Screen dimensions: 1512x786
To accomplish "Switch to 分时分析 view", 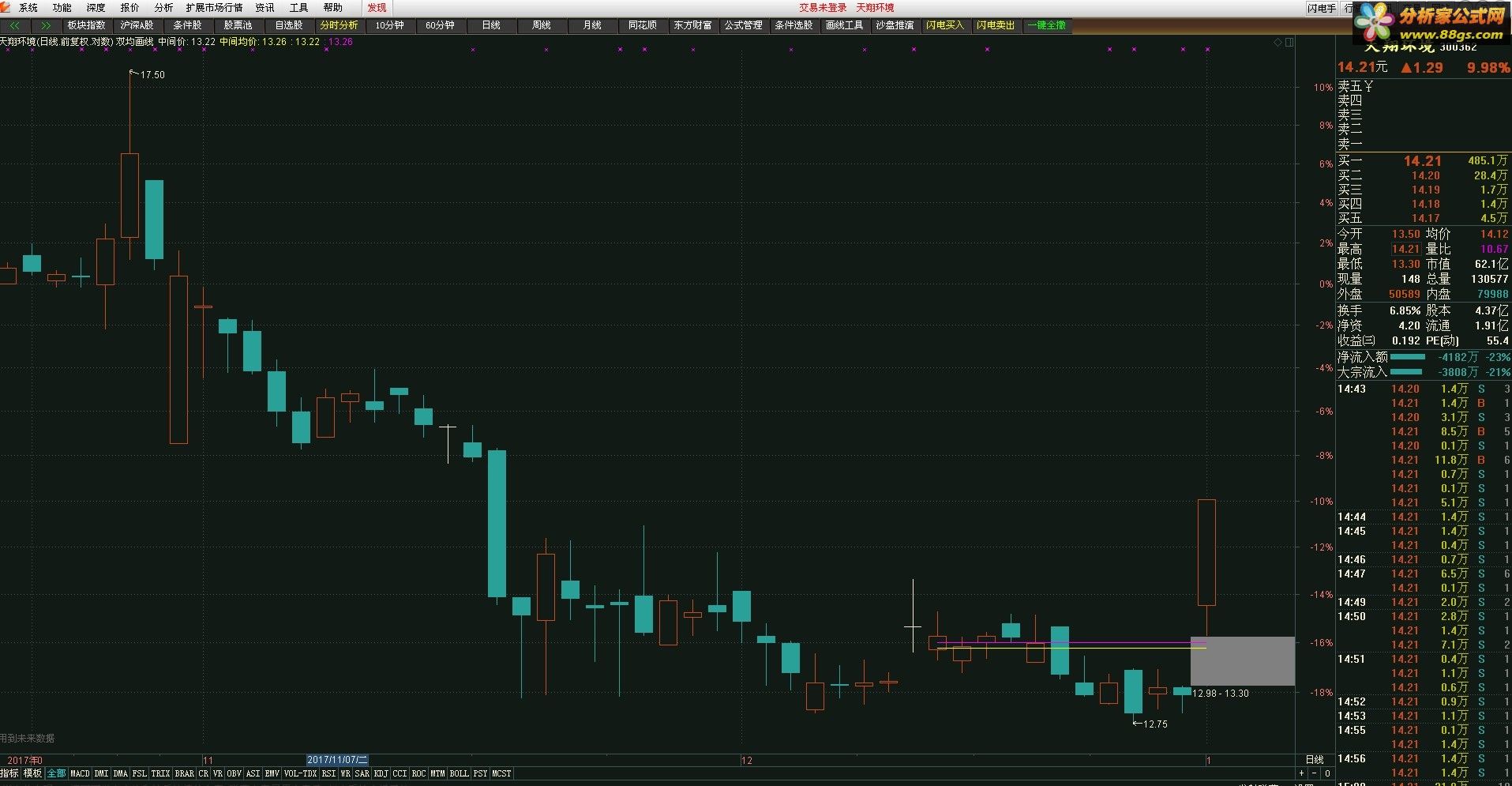I will 339,25.
